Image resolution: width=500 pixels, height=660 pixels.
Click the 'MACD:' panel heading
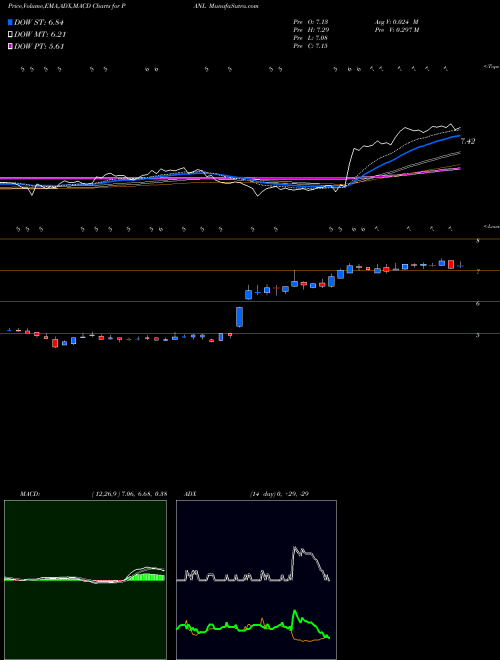point(29,494)
